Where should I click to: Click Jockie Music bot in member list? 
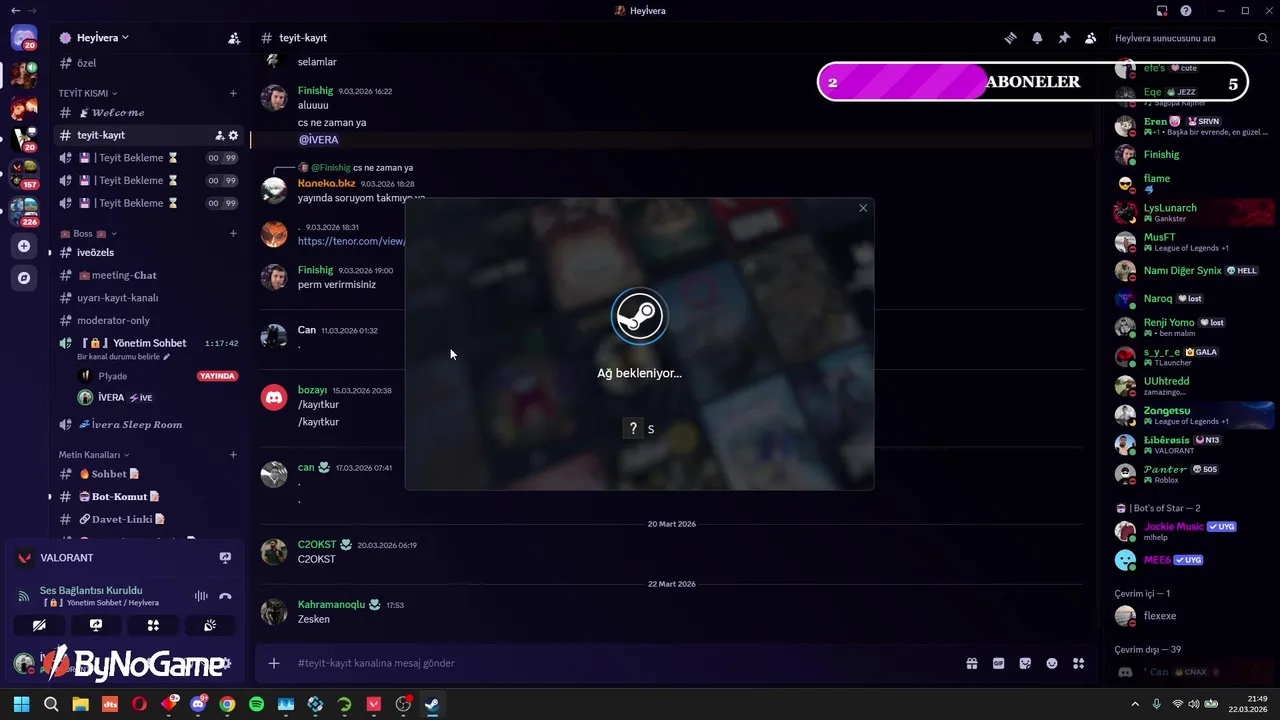[x=1193, y=531]
